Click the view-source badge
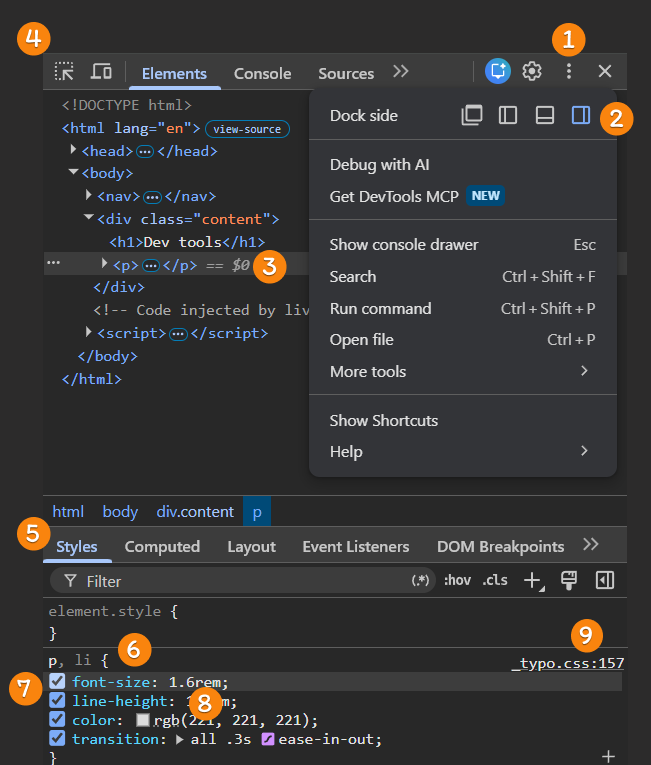The image size is (651, 765). tap(247, 129)
